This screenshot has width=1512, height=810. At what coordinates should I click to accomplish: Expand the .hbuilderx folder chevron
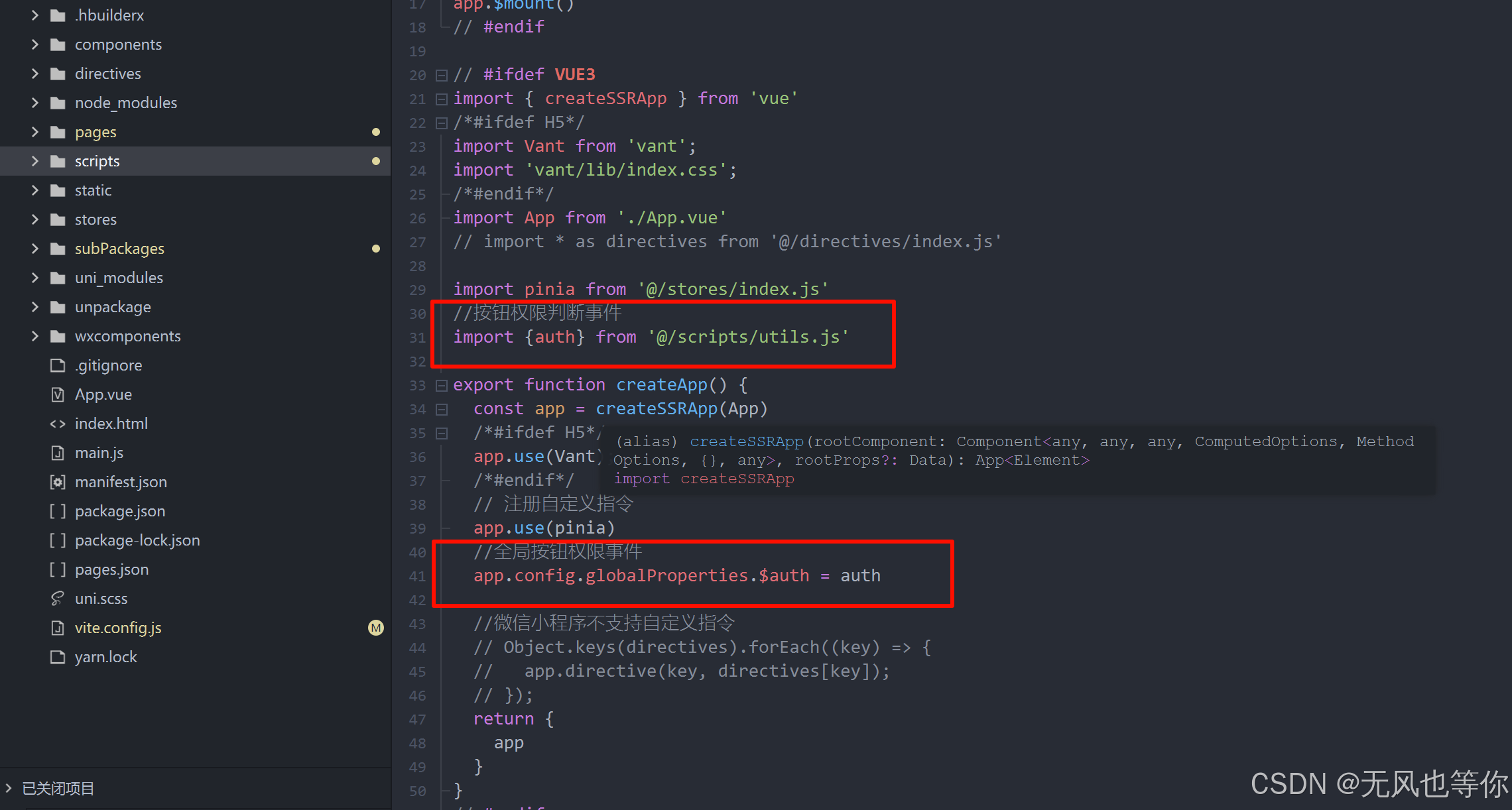(35, 15)
